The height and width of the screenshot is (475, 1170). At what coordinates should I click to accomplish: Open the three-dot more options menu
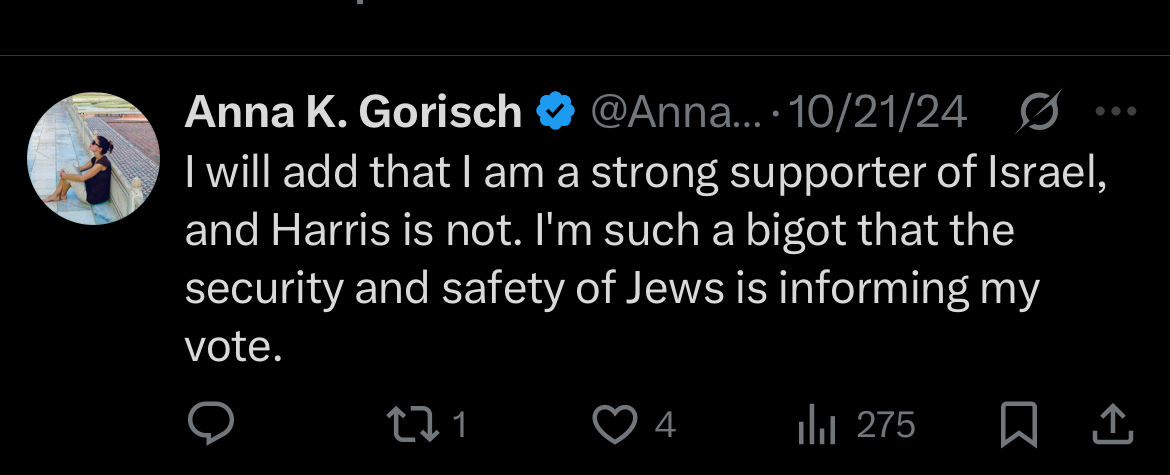(1116, 112)
